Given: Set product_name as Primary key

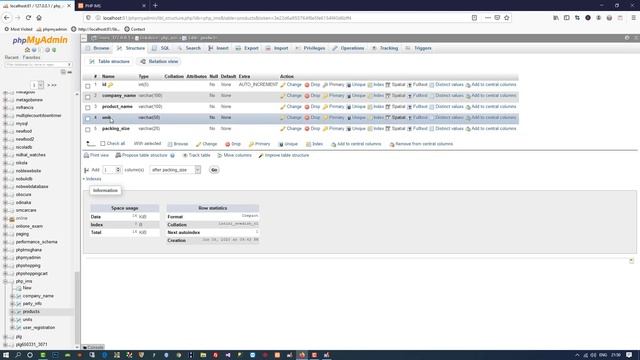Looking at the screenshot, I should coord(333,107).
